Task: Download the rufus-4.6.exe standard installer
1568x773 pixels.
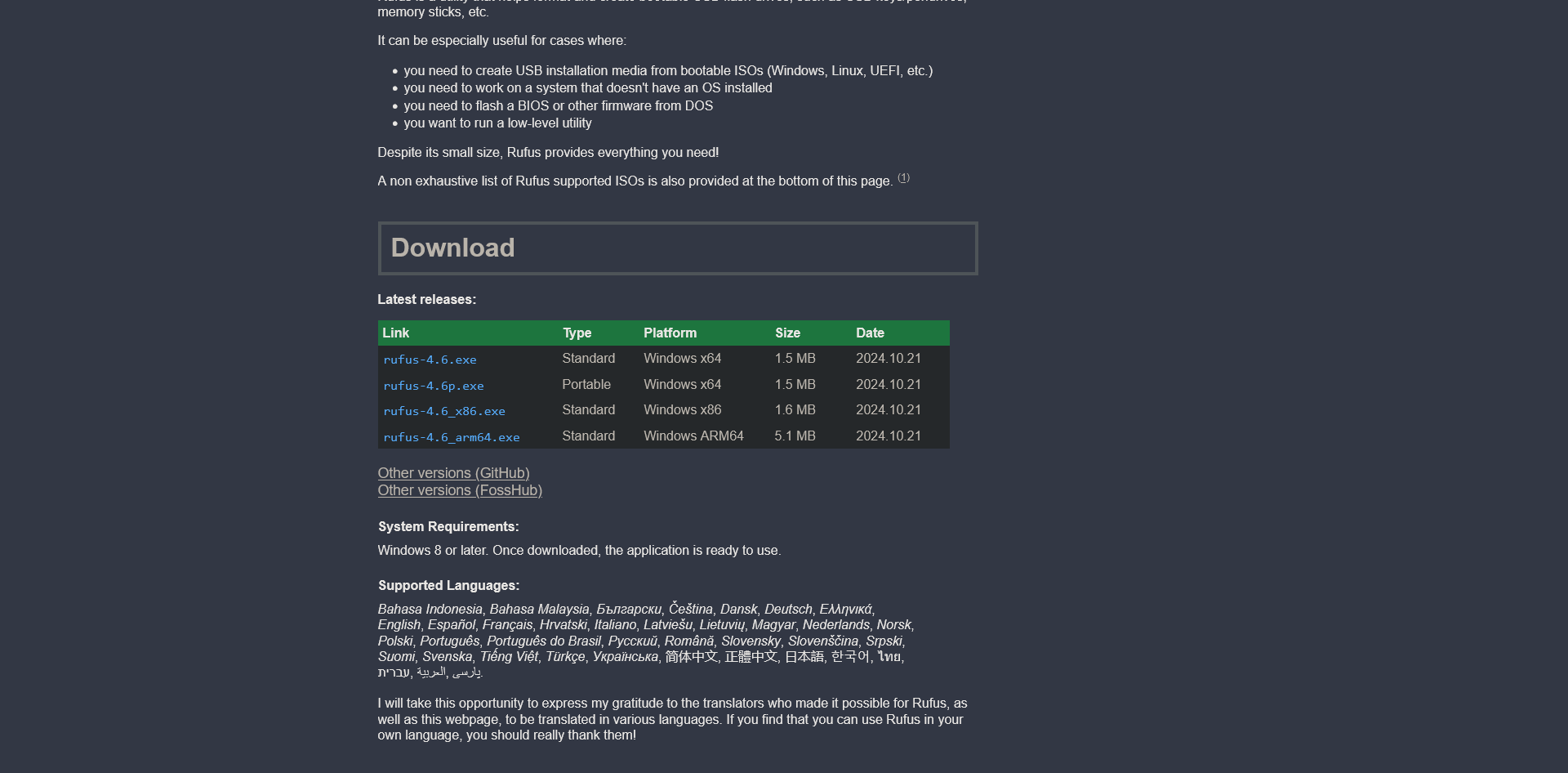Action: pos(430,360)
